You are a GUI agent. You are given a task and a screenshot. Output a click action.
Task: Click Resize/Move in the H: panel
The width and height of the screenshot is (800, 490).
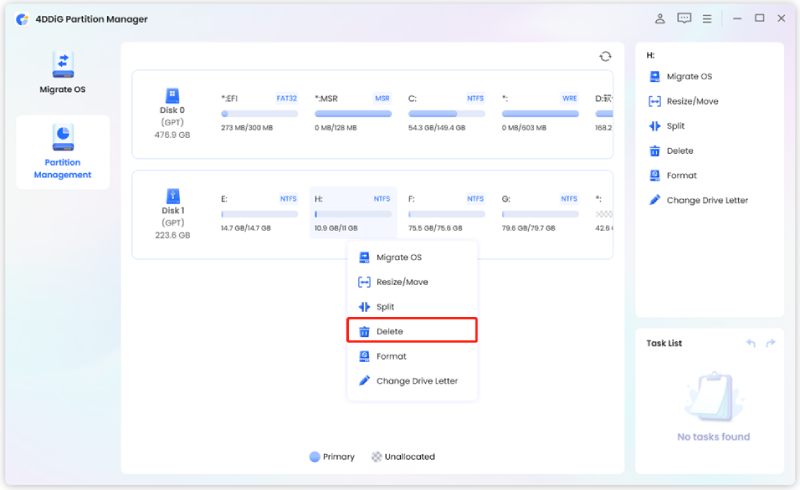click(692, 101)
